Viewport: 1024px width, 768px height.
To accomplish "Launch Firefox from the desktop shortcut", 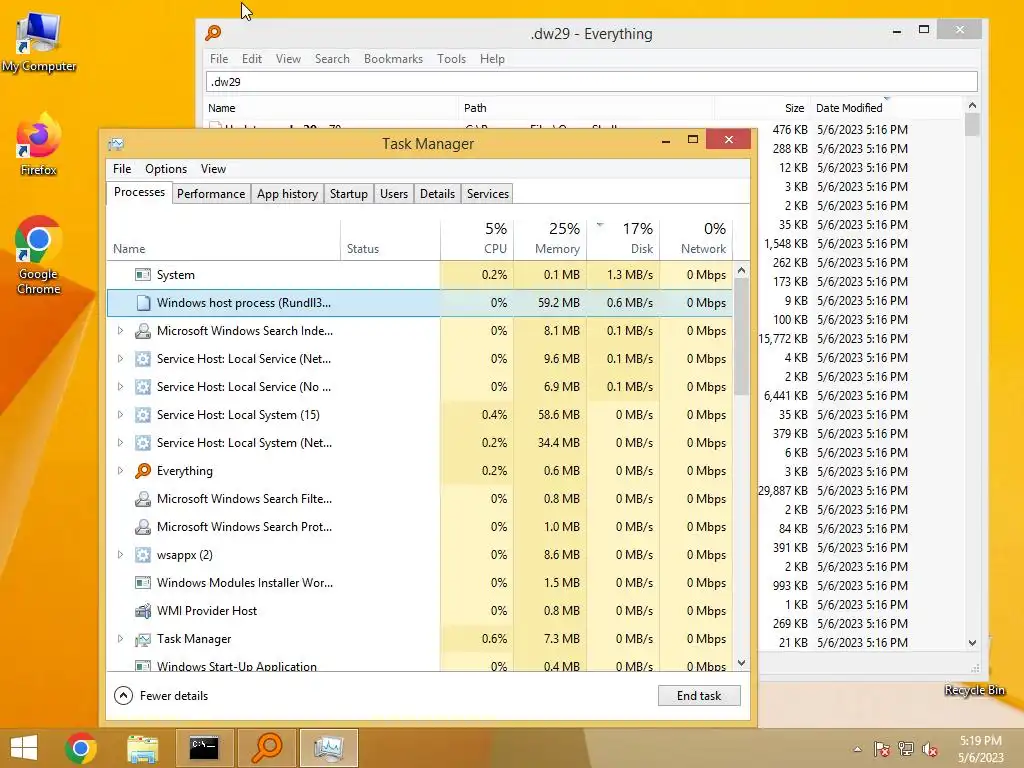I will (x=39, y=146).
